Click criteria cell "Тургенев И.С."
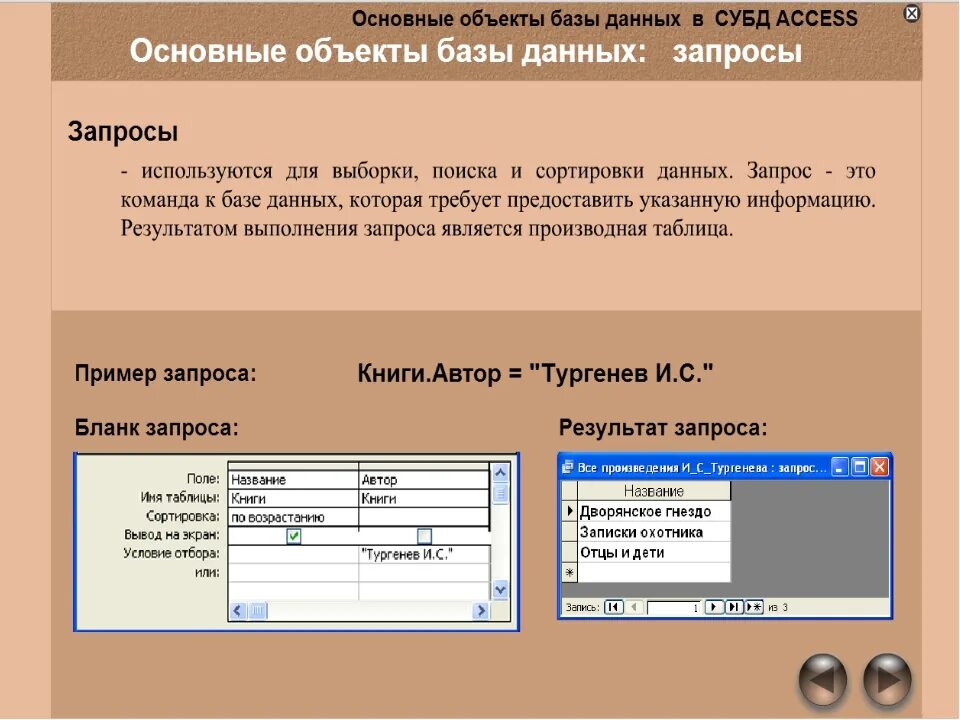Viewport: 960px width, 720px height. click(x=424, y=555)
